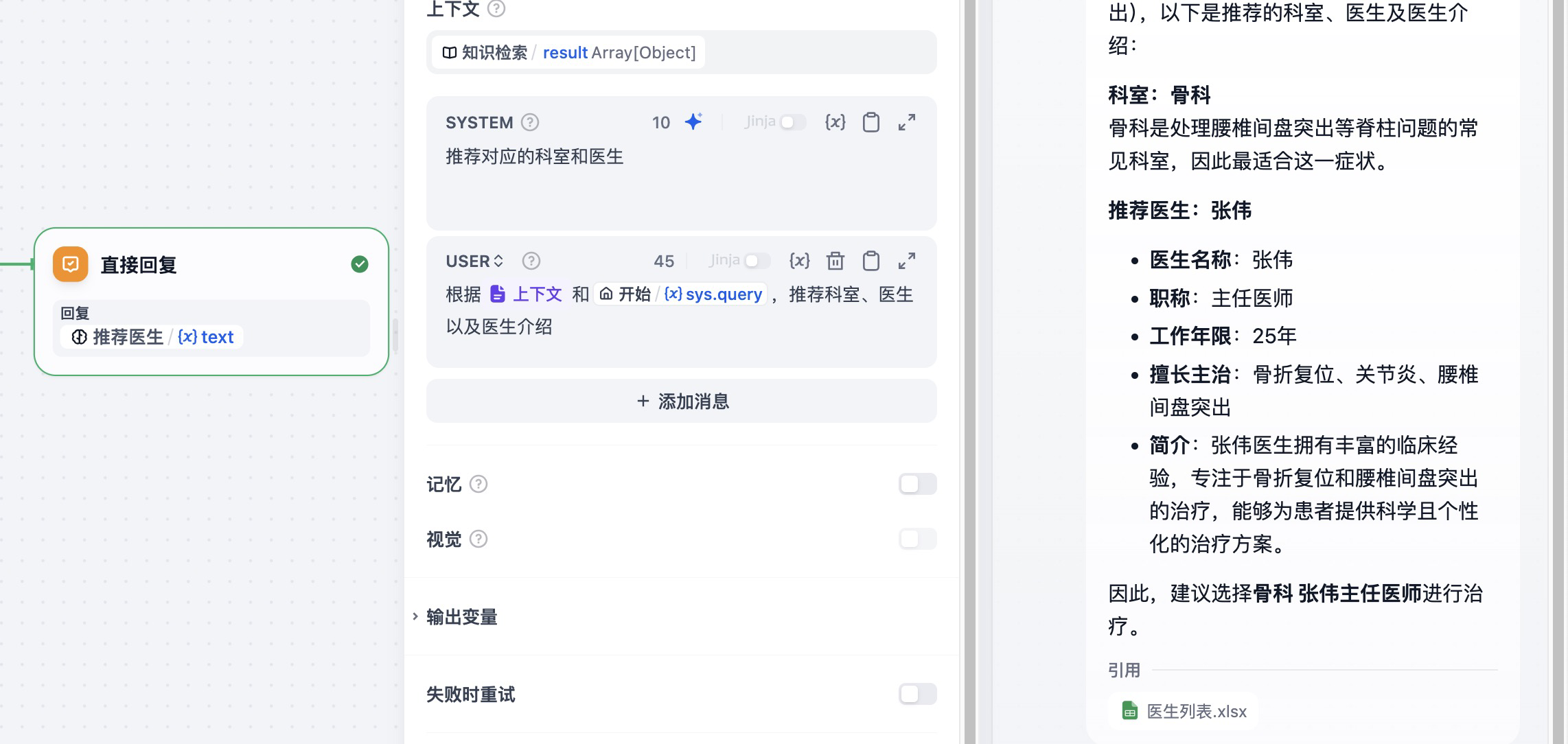Copy the SYSTEM prompt text
1568x744 pixels.
[x=871, y=122]
